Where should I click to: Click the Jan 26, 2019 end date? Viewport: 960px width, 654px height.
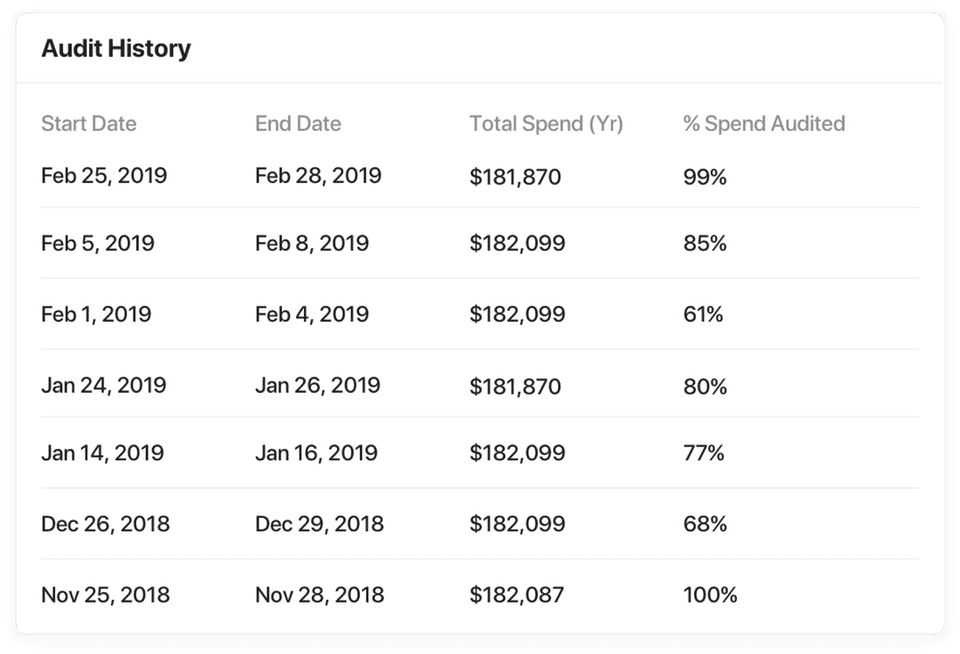318,385
